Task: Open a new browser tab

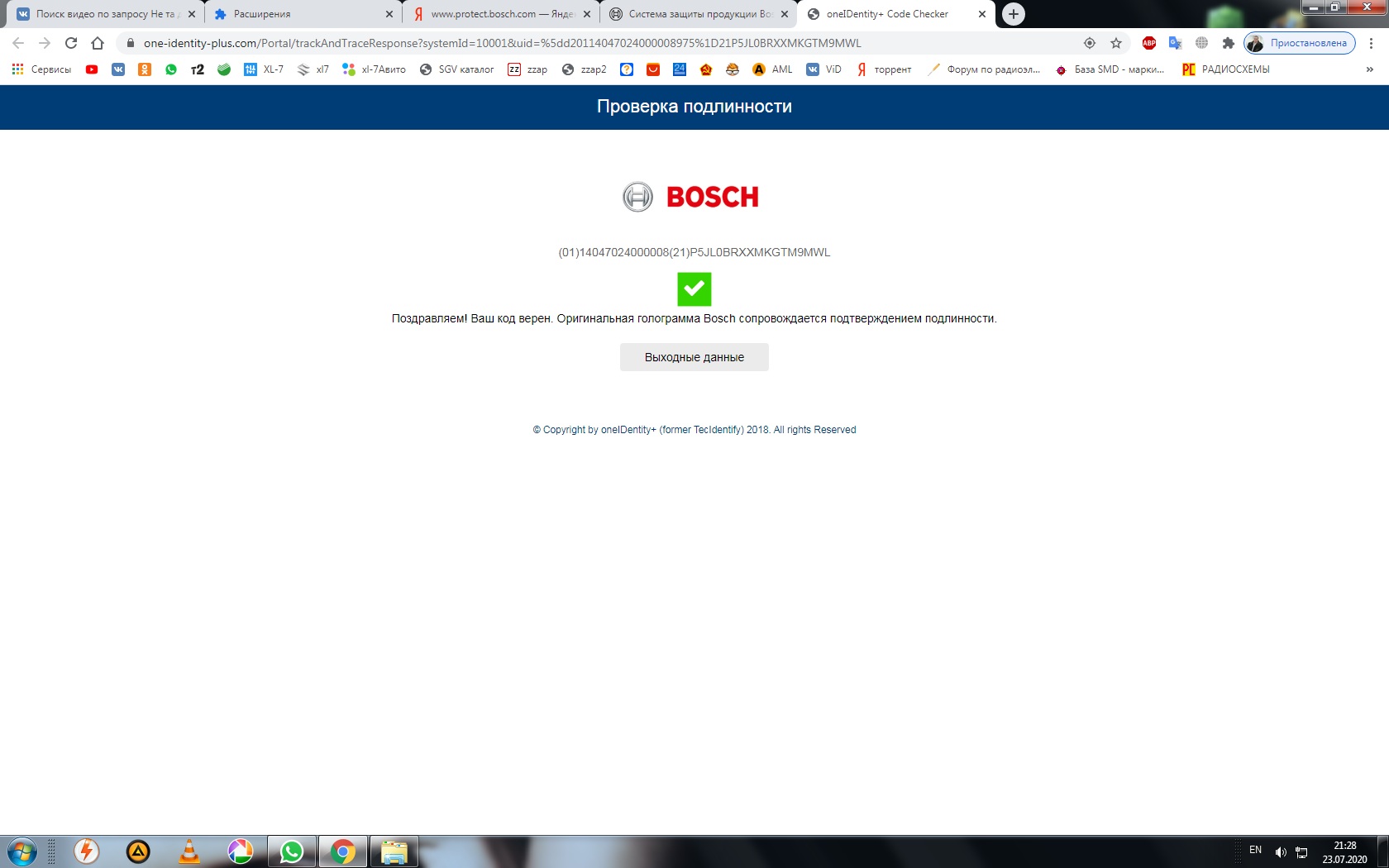Action: point(1013,14)
